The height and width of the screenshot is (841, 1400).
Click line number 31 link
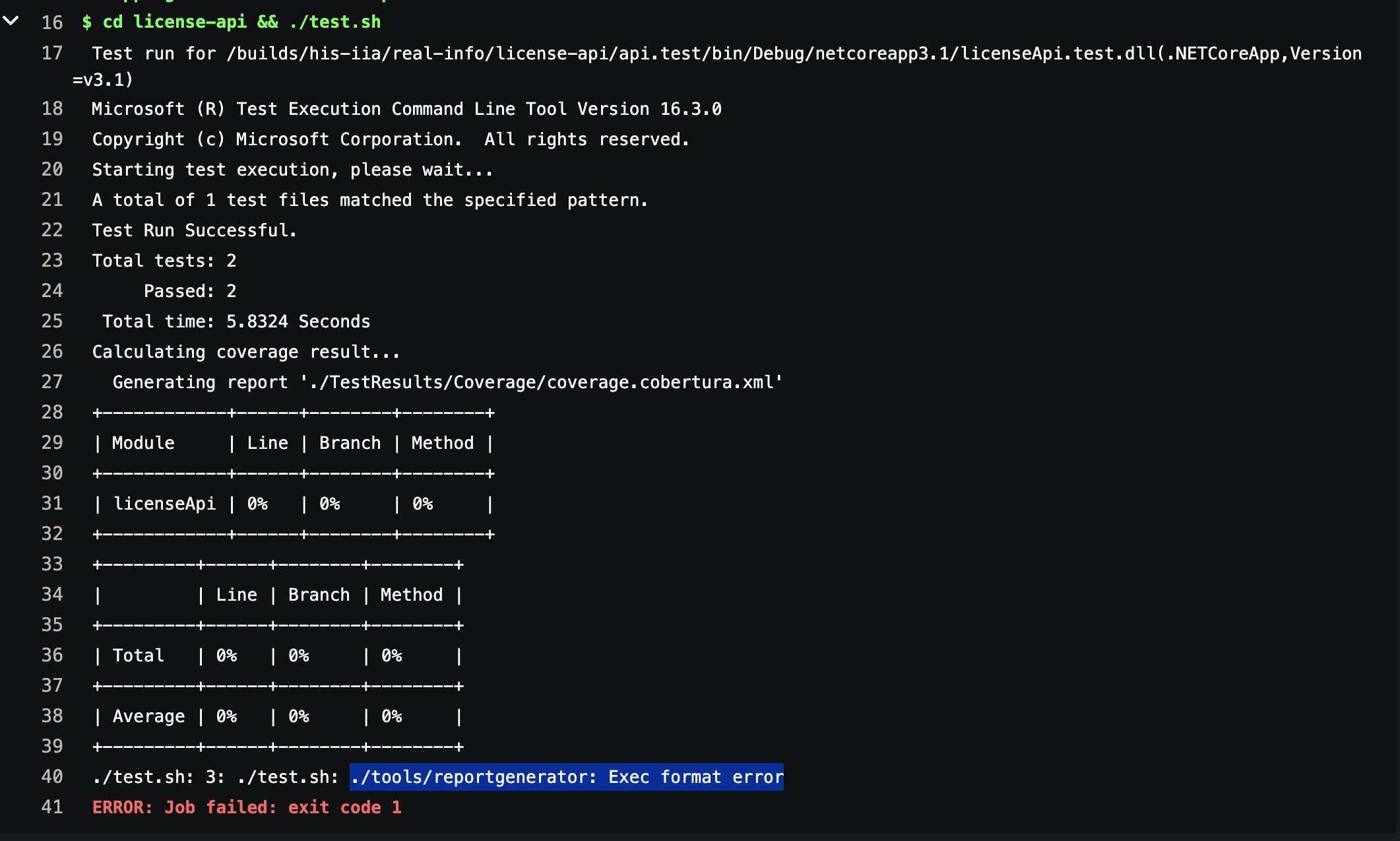click(52, 504)
